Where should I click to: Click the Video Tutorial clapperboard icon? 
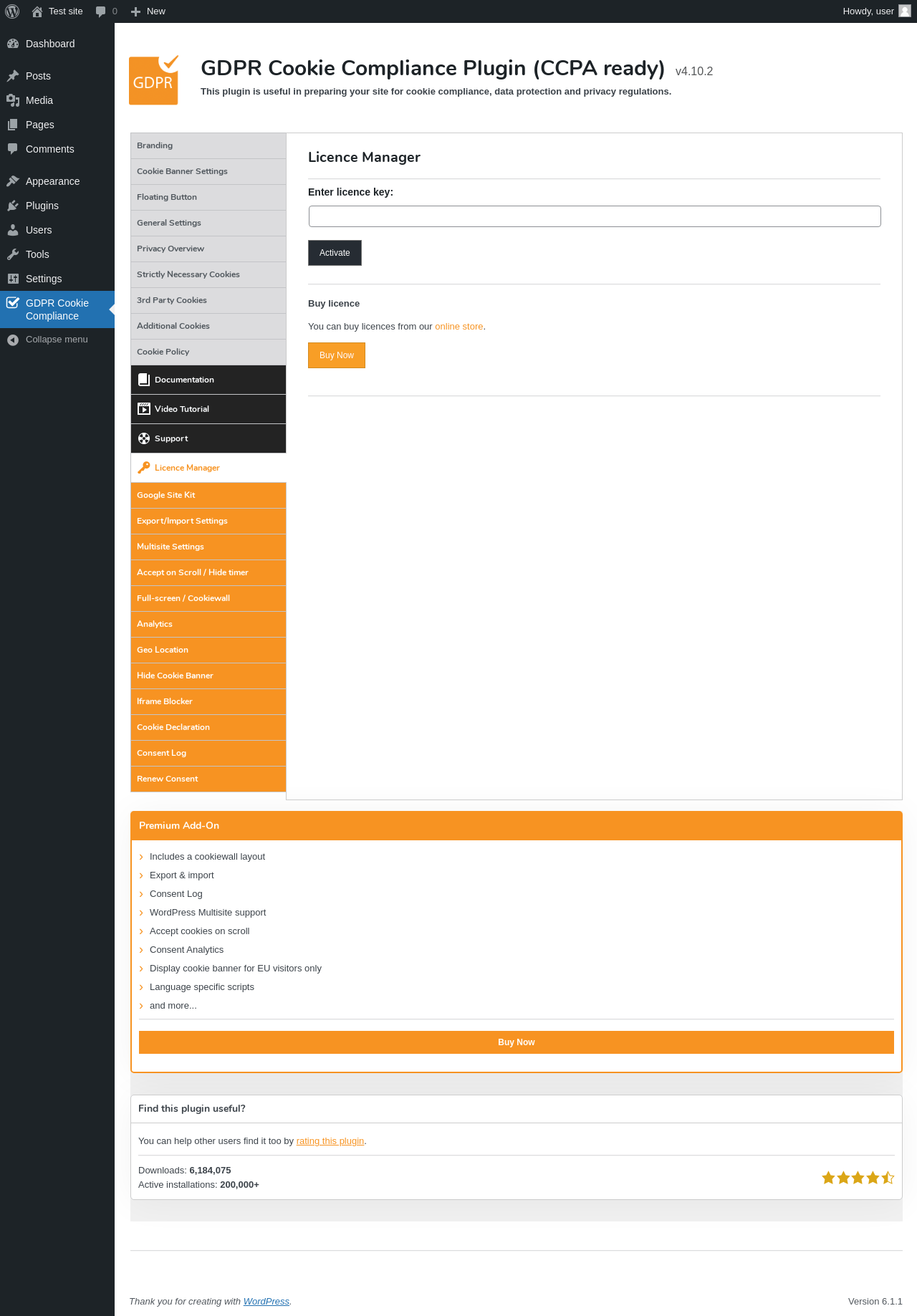[144, 409]
